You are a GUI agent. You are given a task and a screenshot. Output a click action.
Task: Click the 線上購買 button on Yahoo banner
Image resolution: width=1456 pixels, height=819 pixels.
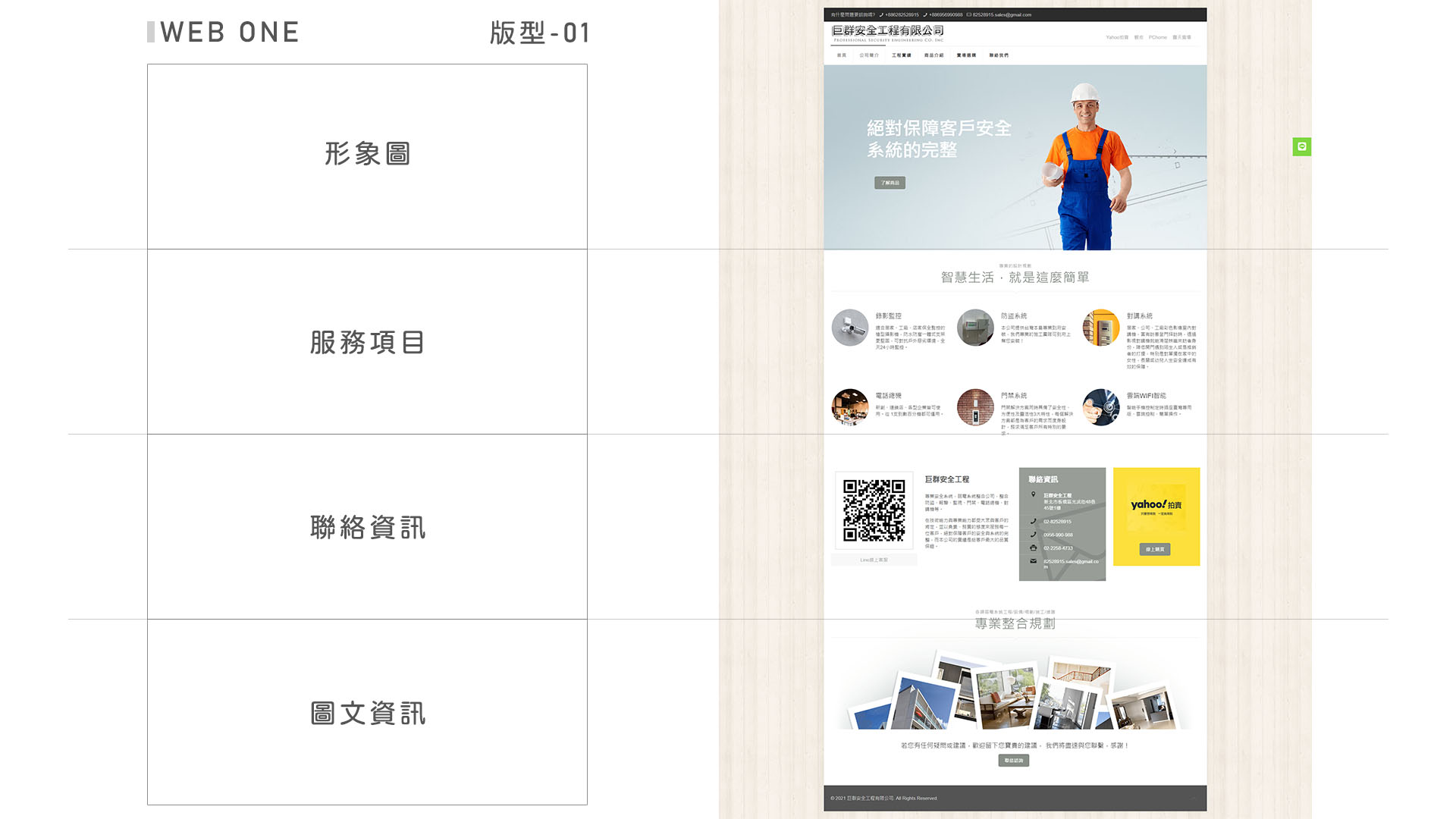(1154, 549)
